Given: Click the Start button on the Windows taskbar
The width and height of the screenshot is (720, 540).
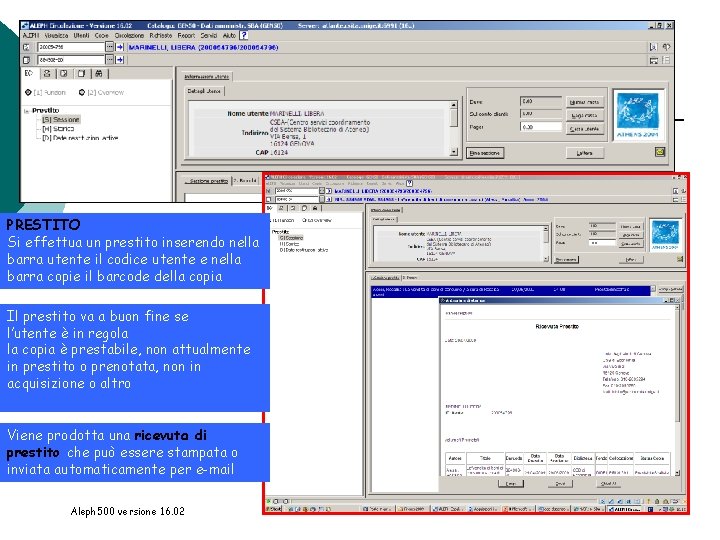Looking at the screenshot, I should point(274,509).
